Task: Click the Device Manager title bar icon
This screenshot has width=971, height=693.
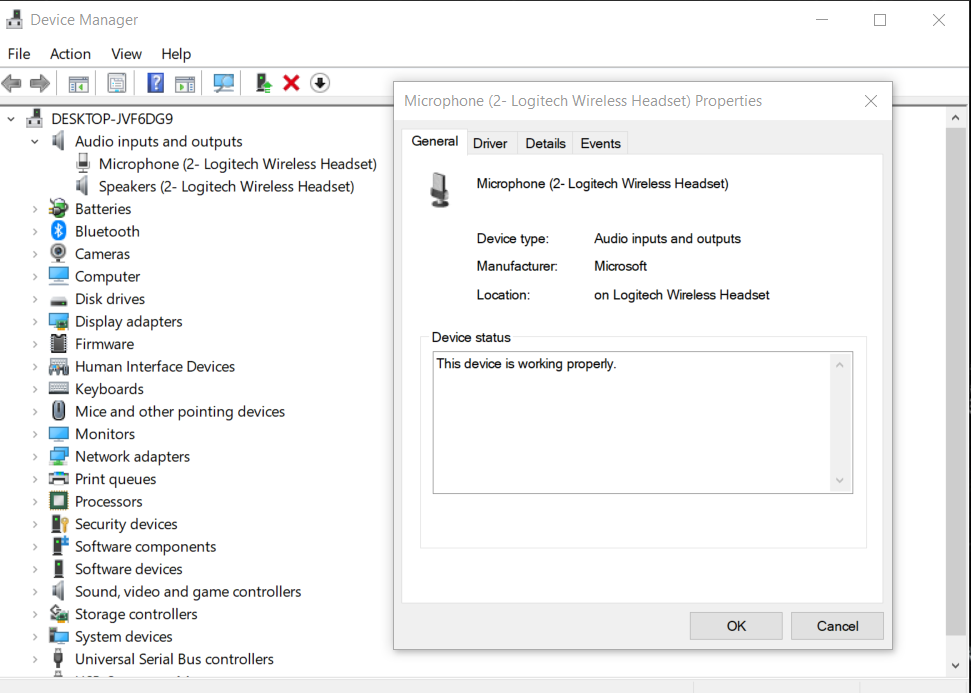Action: (x=14, y=20)
